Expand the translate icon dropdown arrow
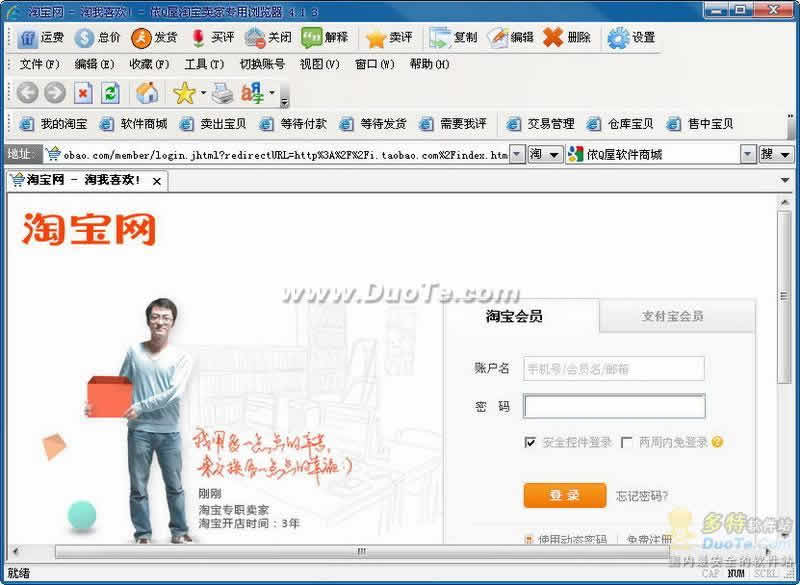Image resolution: width=800 pixels, height=585 pixels. 272,93
